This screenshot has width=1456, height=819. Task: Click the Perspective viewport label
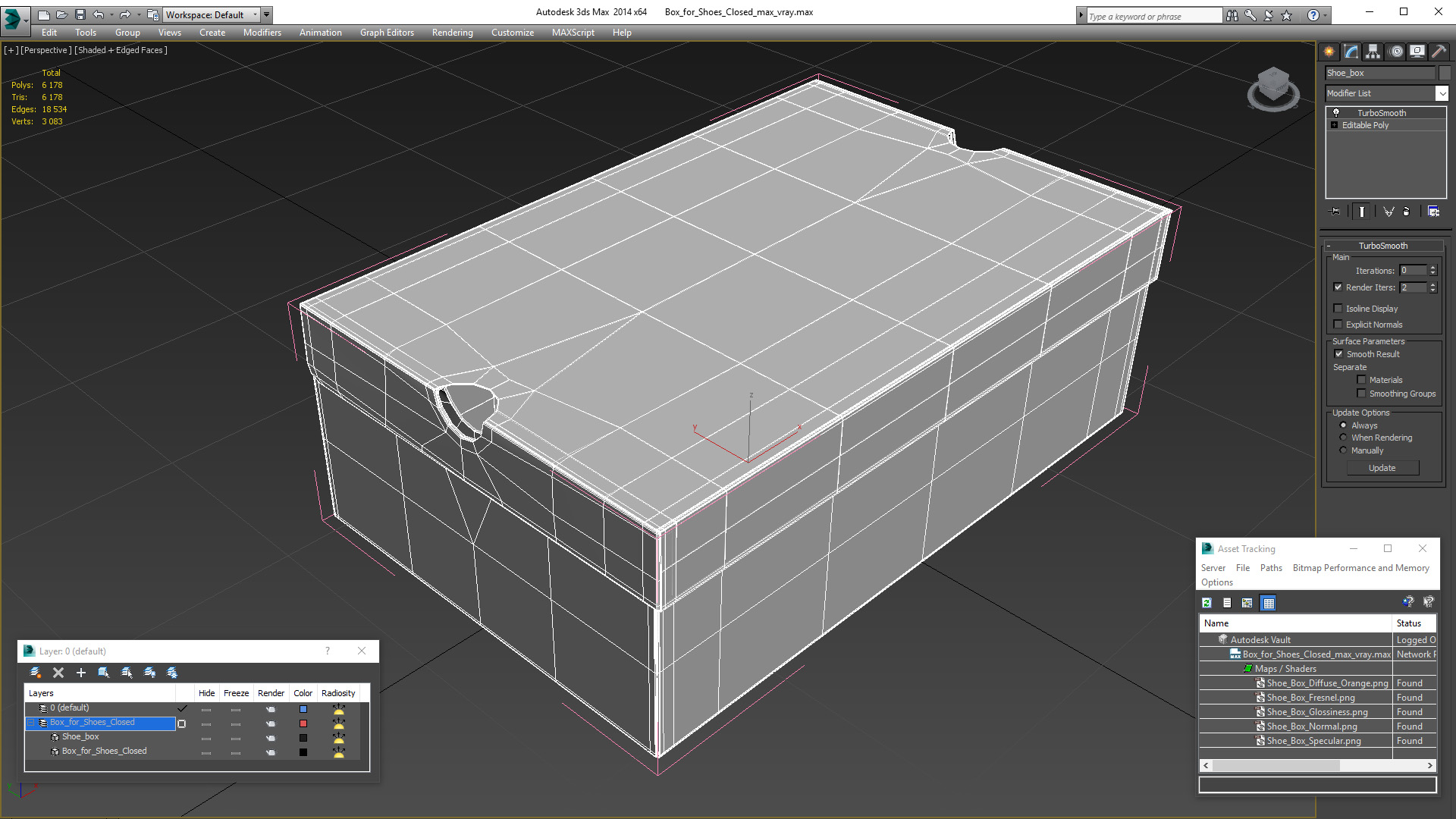(x=45, y=50)
